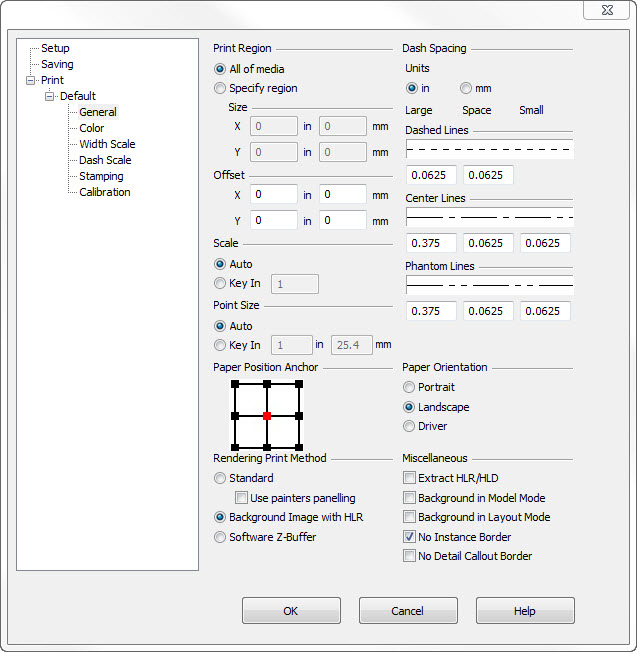Select the bottom-left paper anchor square
The width and height of the screenshot is (637, 652).
pos(235,447)
